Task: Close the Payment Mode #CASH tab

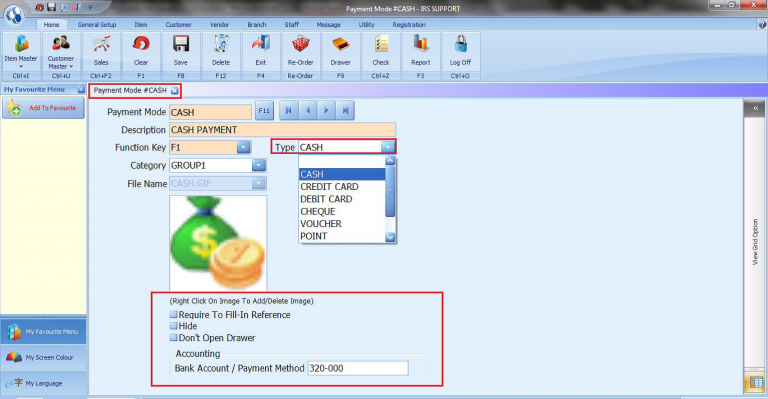Action: pyautogui.click(x=174, y=91)
